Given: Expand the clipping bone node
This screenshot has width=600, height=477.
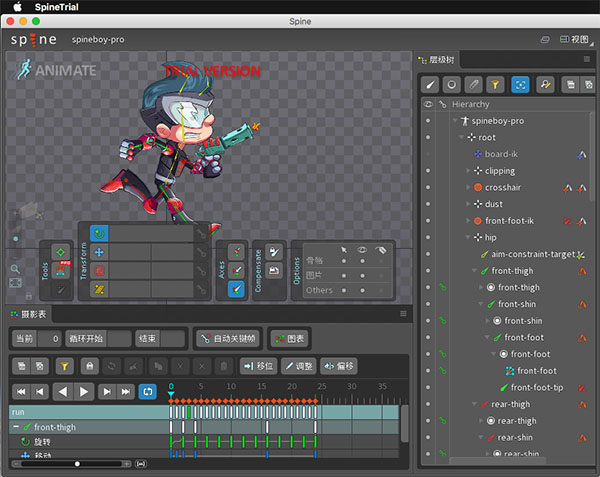Looking at the screenshot, I should tap(468, 171).
